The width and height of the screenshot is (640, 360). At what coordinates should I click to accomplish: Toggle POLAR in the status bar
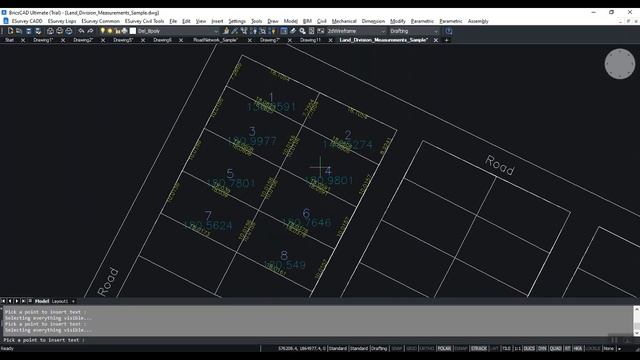444,349
